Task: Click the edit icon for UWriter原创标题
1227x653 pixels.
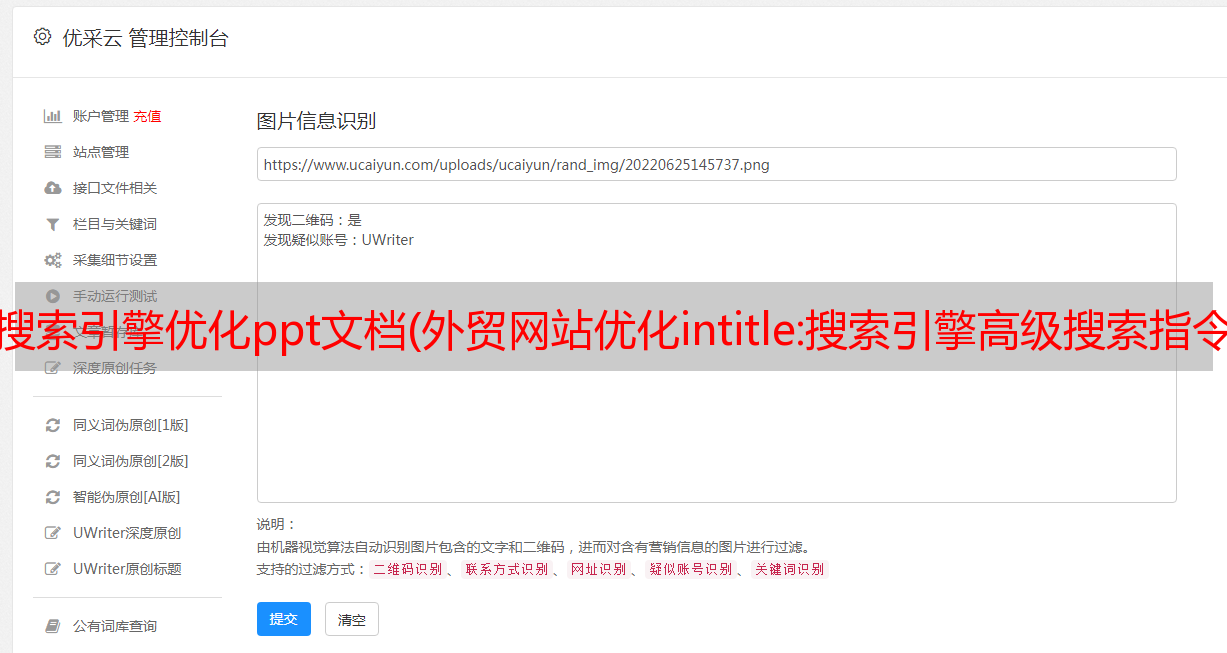Action: point(53,569)
